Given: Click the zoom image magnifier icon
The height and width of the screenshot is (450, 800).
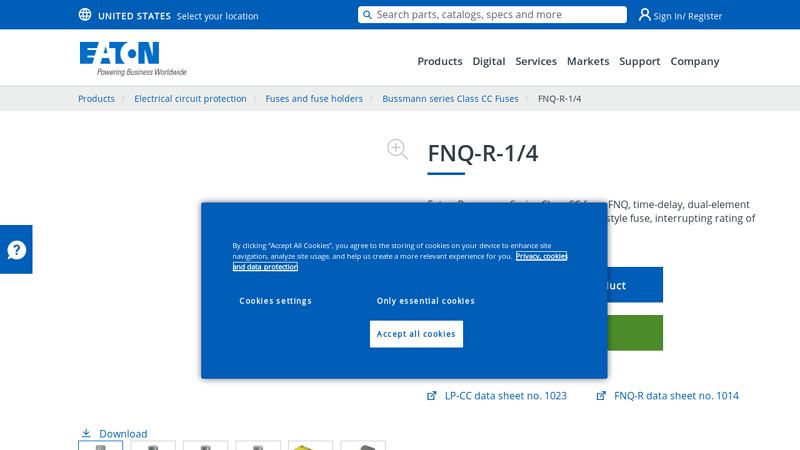Looking at the screenshot, I should (x=398, y=150).
